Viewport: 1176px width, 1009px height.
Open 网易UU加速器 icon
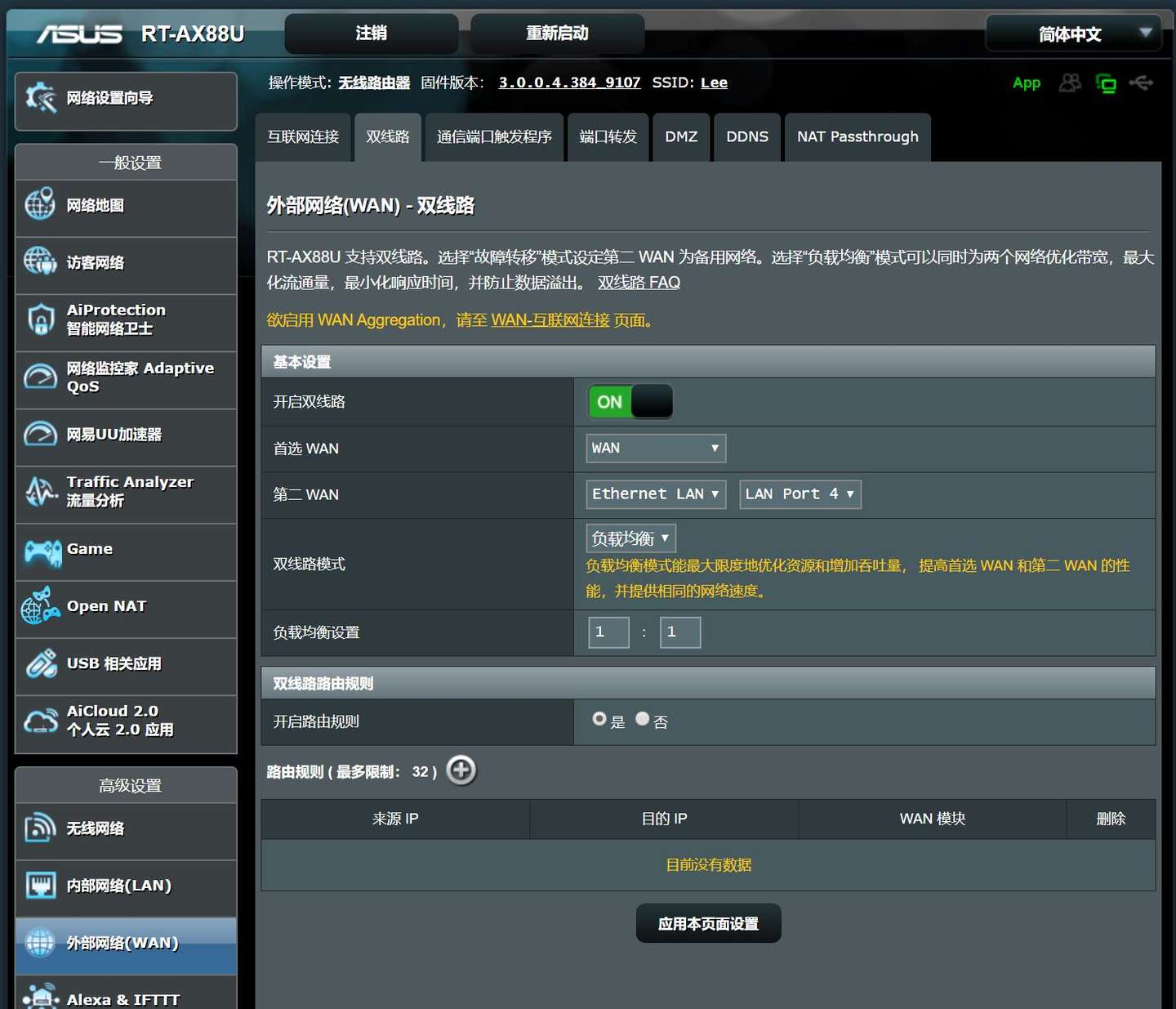tap(40, 434)
